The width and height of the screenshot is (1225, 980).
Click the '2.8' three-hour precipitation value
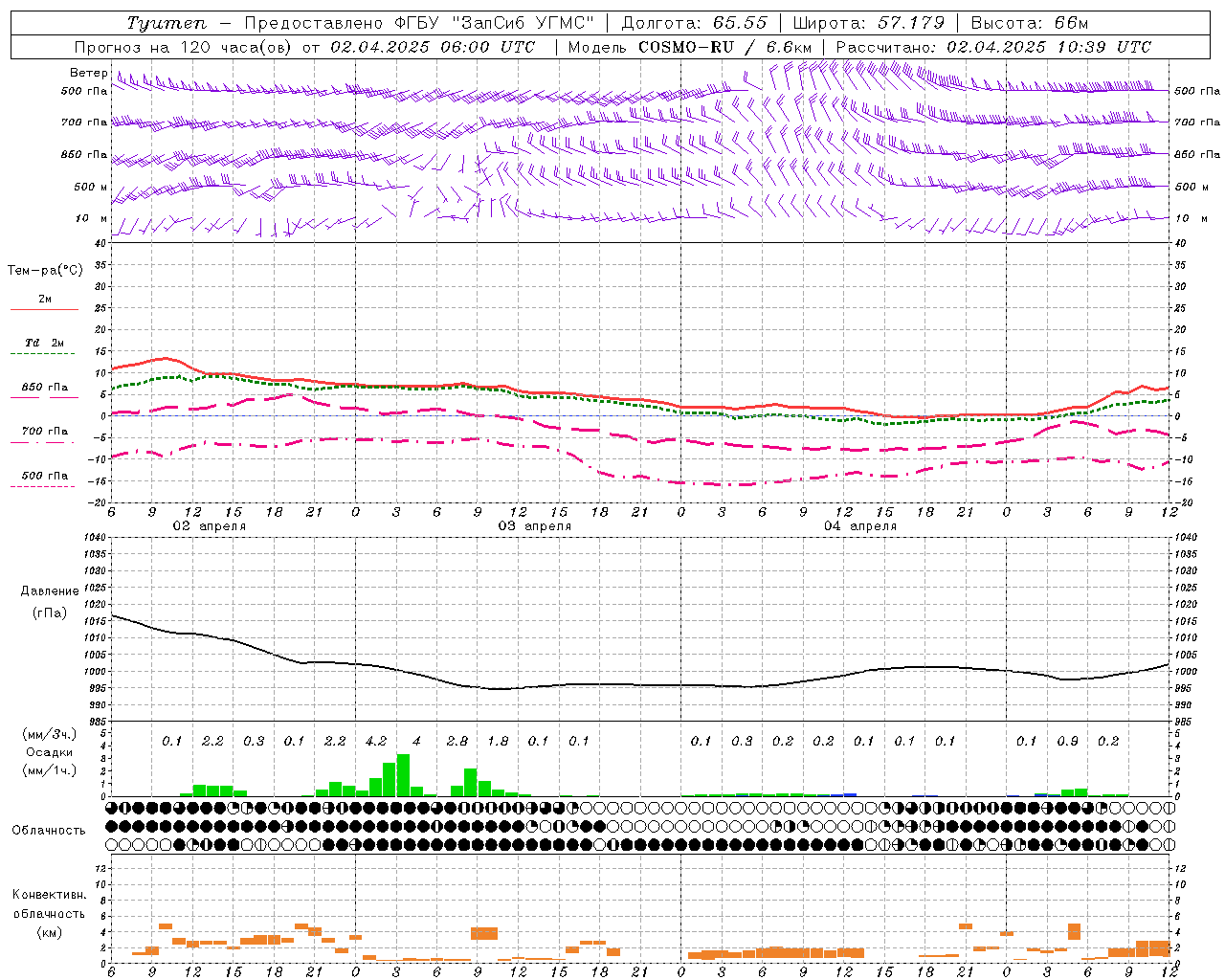[x=457, y=741]
